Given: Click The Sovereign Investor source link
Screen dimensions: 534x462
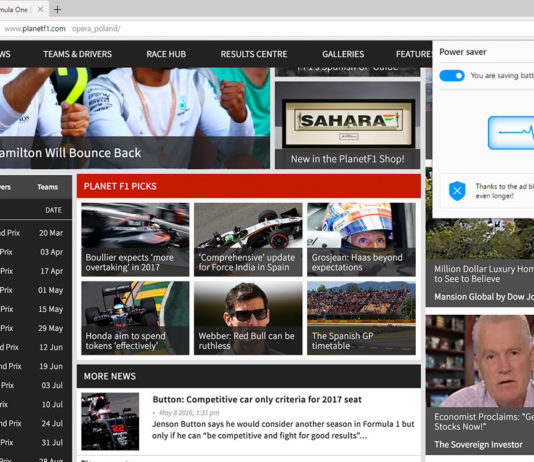Looking at the screenshot, I should [x=478, y=444].
